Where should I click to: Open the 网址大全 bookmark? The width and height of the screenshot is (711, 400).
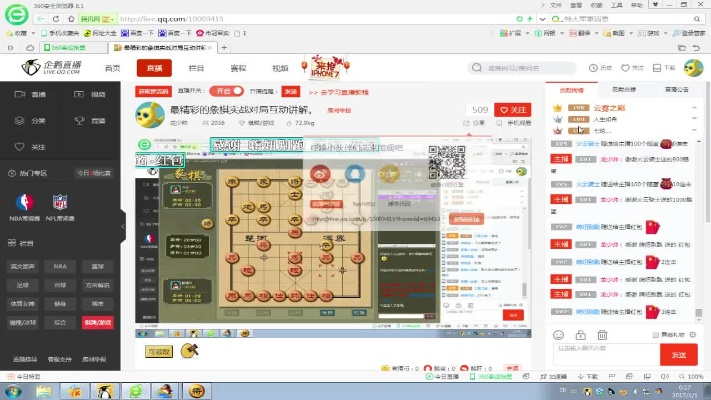(100, 33)
